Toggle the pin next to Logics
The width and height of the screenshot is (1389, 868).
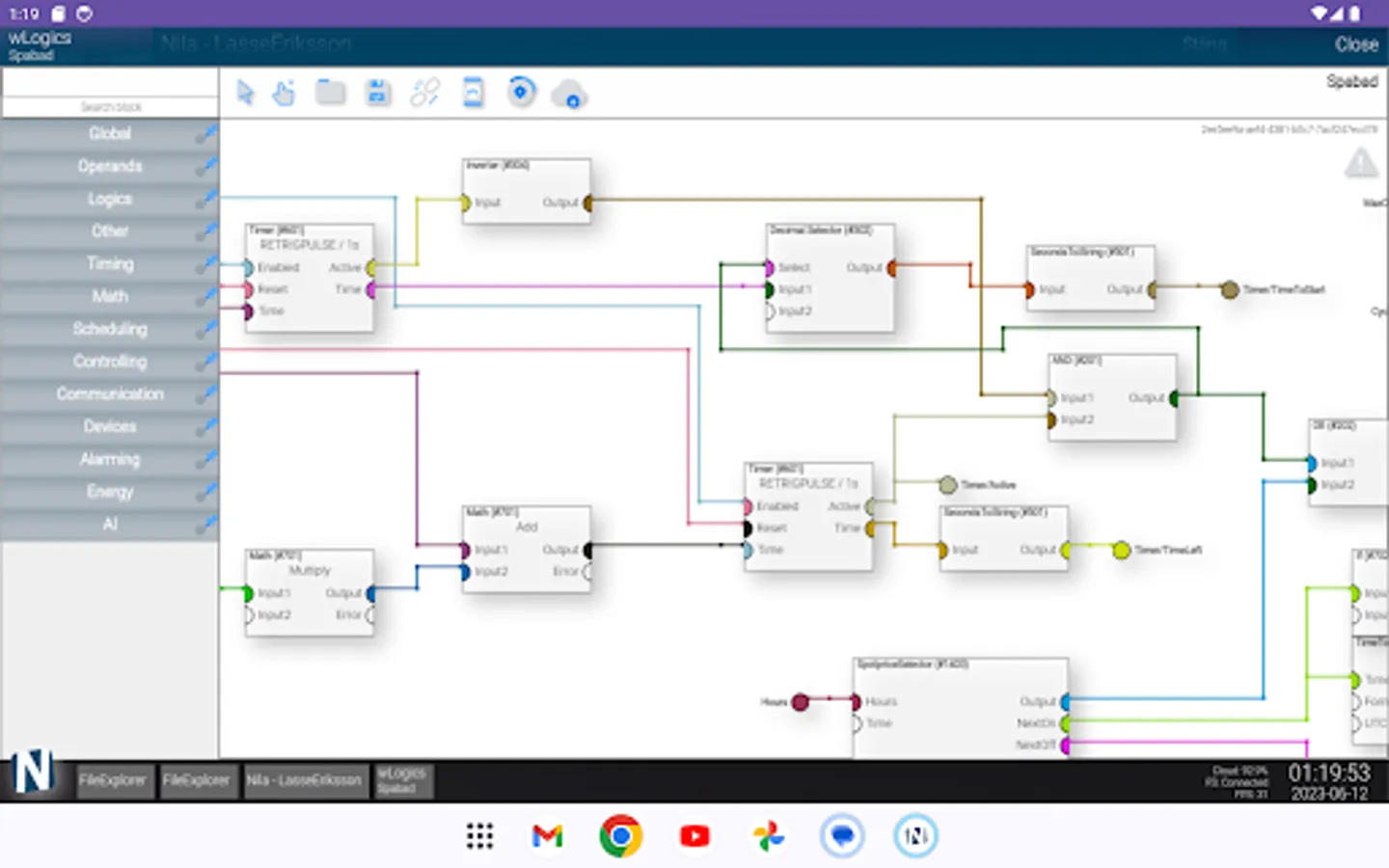tap(205, 200)
